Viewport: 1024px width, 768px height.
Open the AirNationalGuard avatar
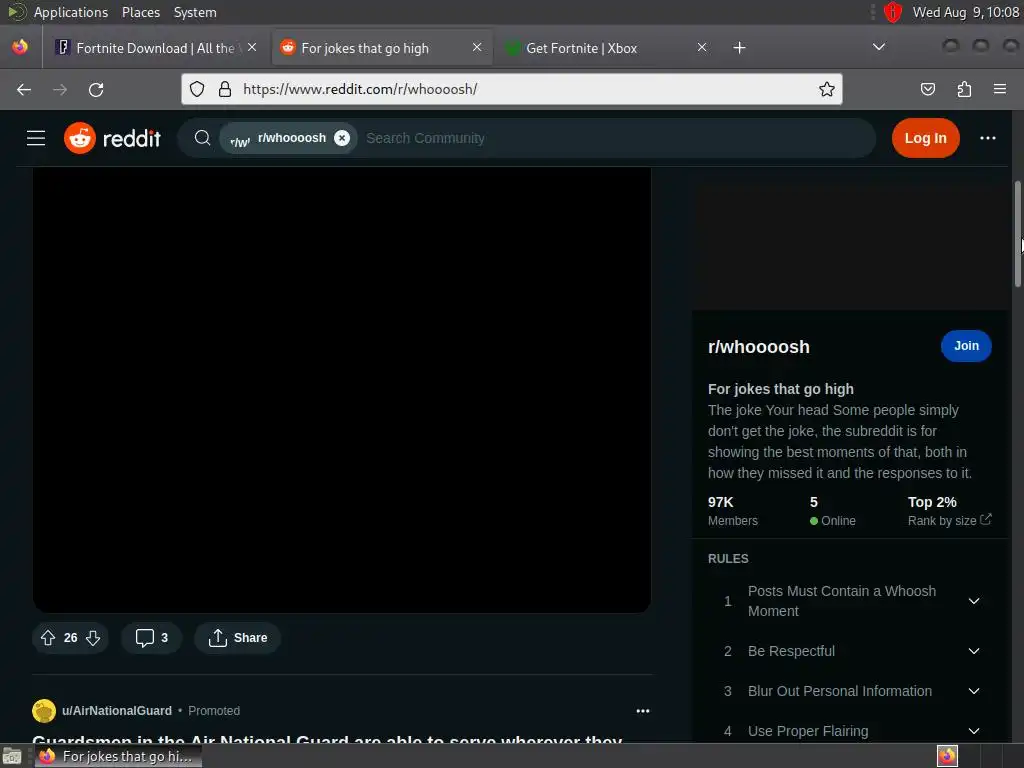pos(44,711)
